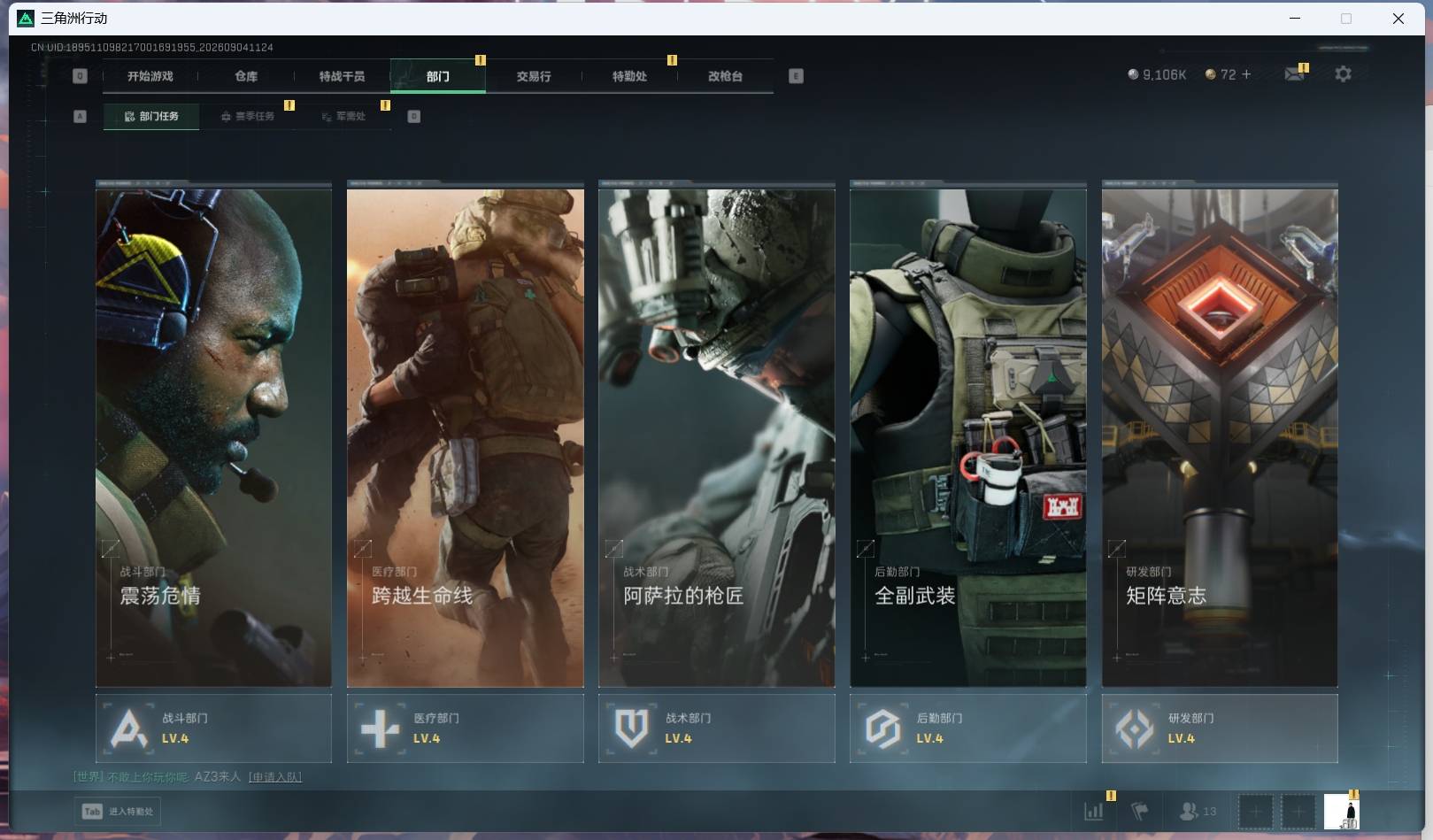This screenshot has height=840, width=1433.
Task: Click the 战术部门 LV.4 button
Action: pyautogui.click(x=716, y=728)
